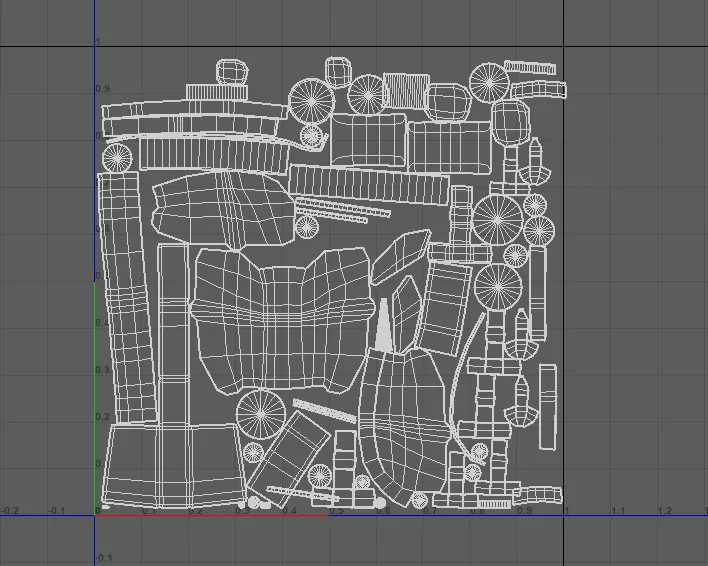708x566 pixels.
Task: Select the solid white triangular UV shell
Action: [x=384, y=326]
